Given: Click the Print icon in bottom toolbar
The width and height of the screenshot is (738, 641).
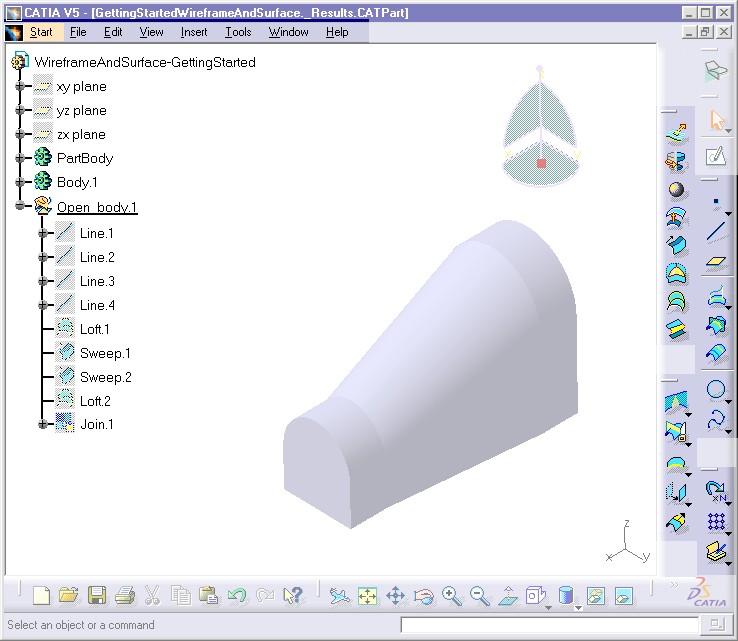Looking at the screenshot, I should (124, 596).
